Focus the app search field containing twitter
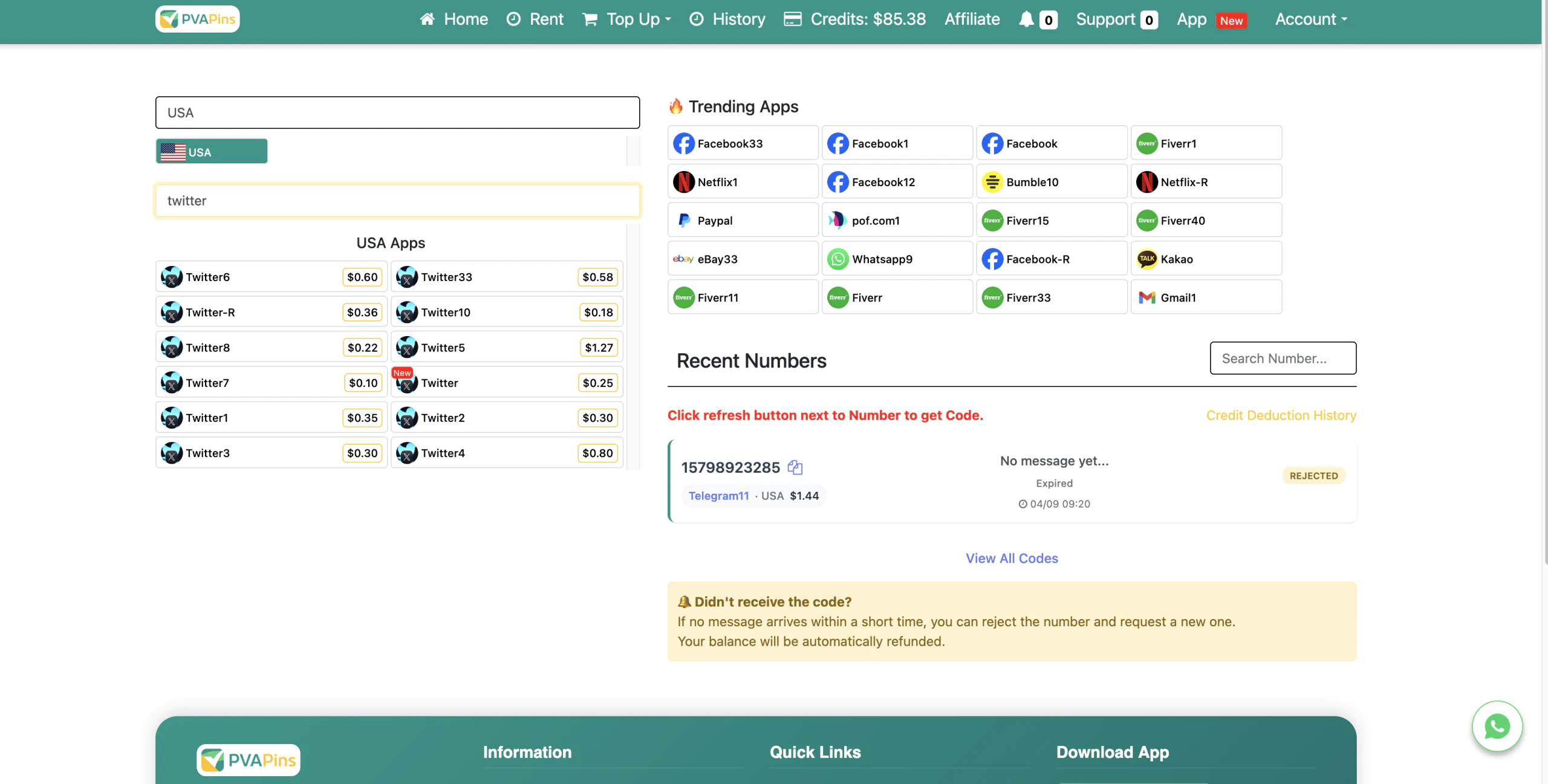The image size is (1548, 784). click(x=397, y=201)
